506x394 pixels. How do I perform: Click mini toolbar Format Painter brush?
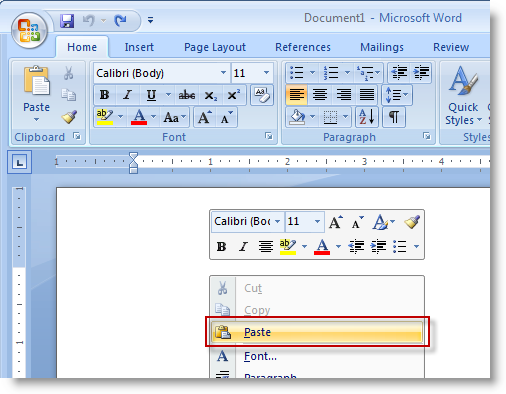click(412, 222)
